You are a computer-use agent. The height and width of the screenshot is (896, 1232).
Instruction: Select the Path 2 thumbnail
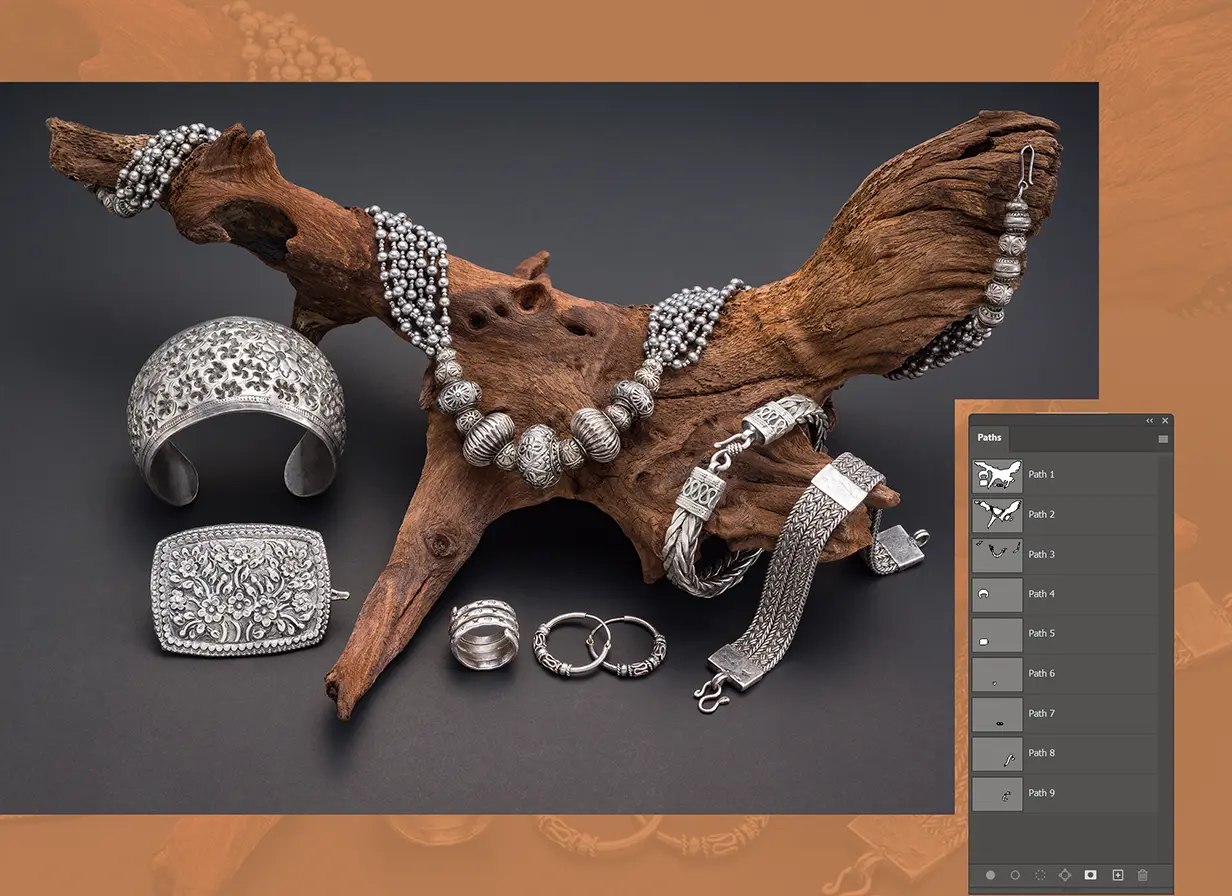997,514
